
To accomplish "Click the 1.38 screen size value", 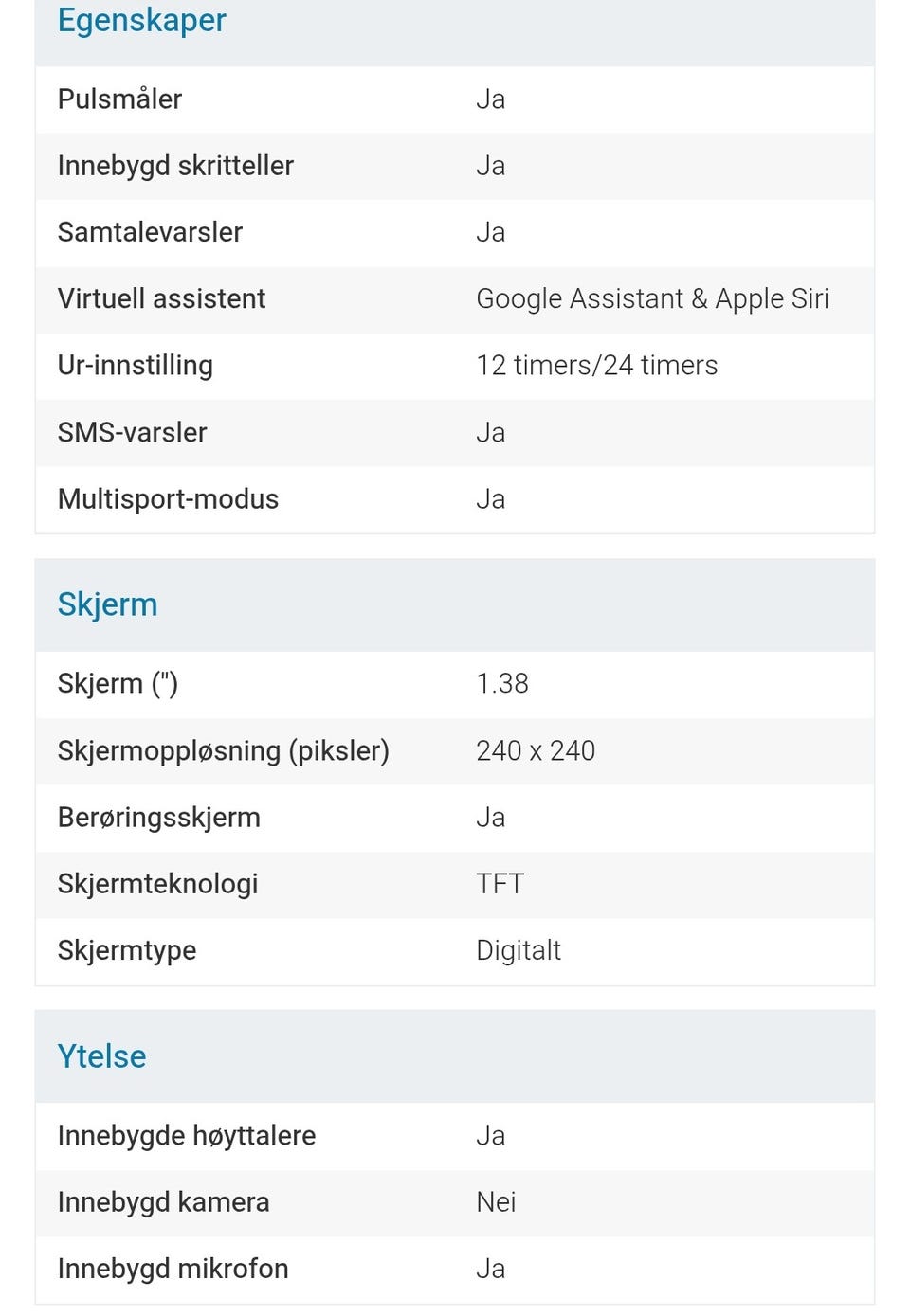I will (x=502, y=684).
